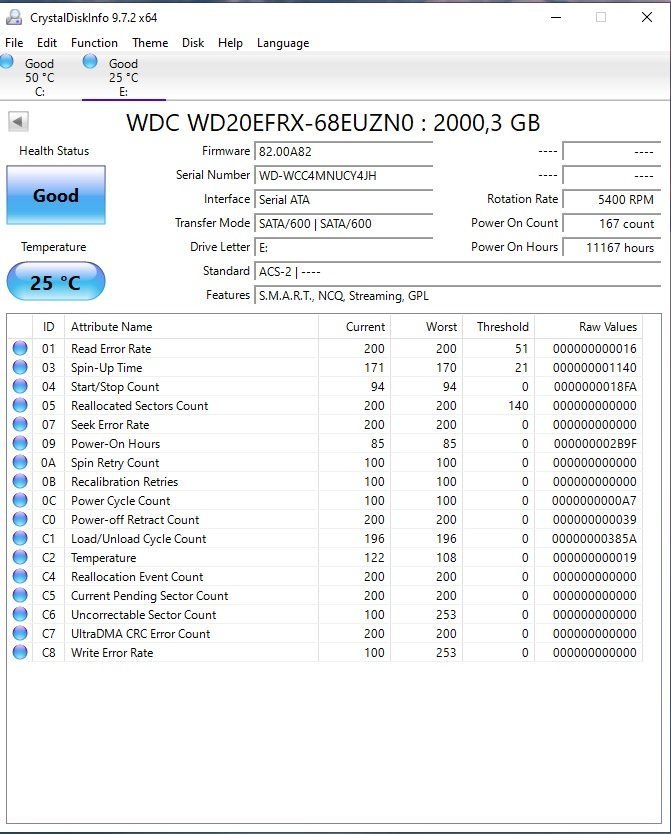This screenshot has width=671, height=834.
Task: Click the C: drive health status orb
Action: pos(8,62)
